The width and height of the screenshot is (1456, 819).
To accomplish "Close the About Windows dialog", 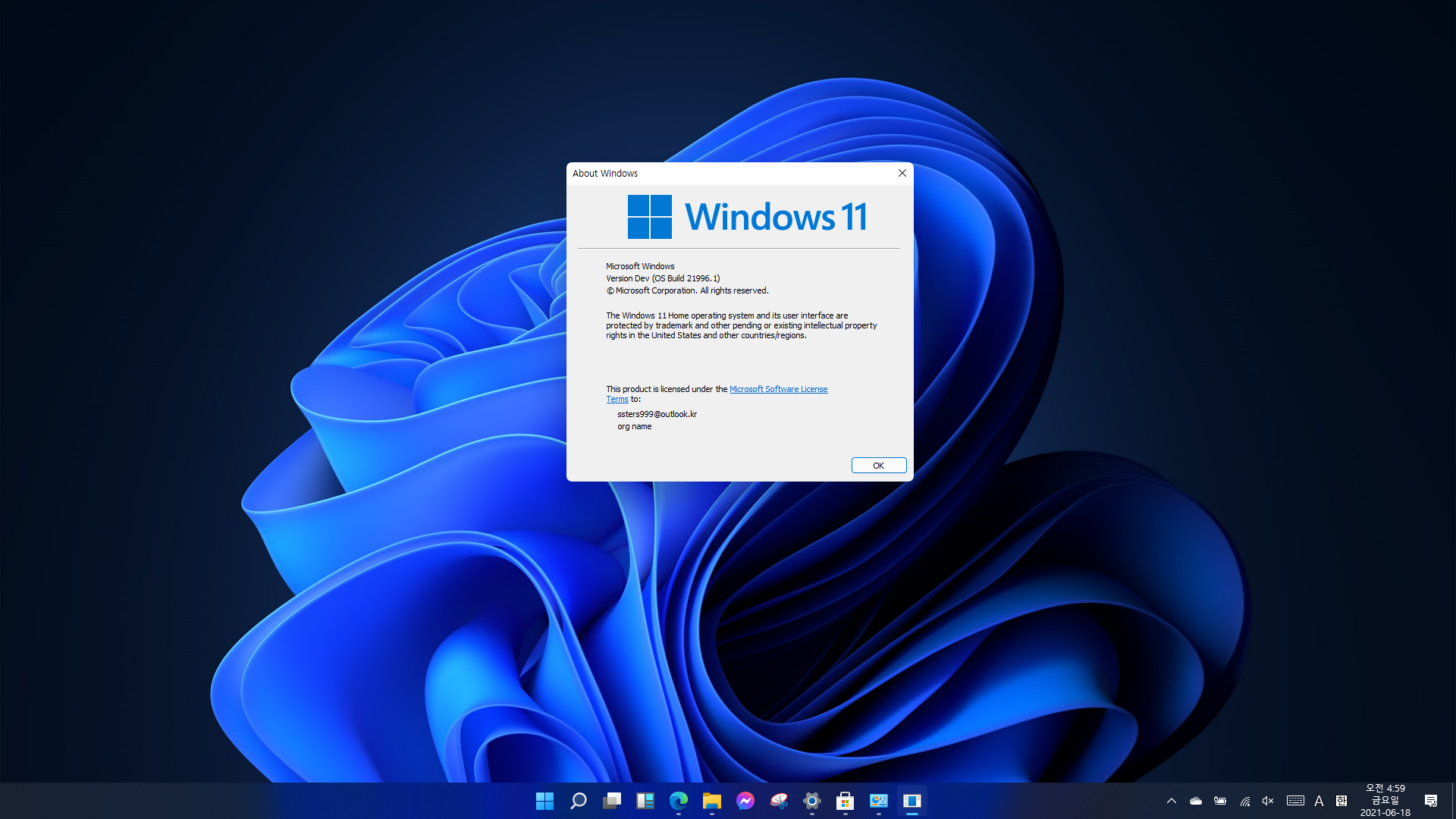I will [x=902, y=173].
